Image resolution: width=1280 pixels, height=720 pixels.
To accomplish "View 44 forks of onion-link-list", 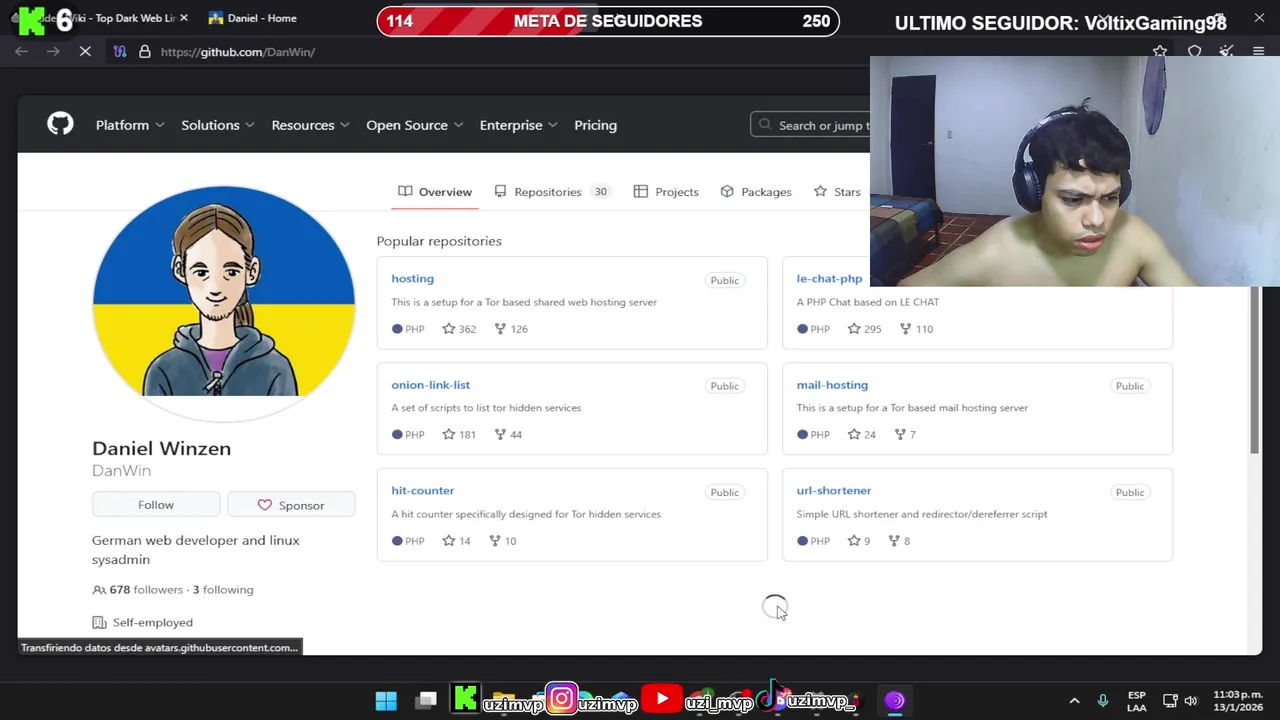I will (508, 435).
